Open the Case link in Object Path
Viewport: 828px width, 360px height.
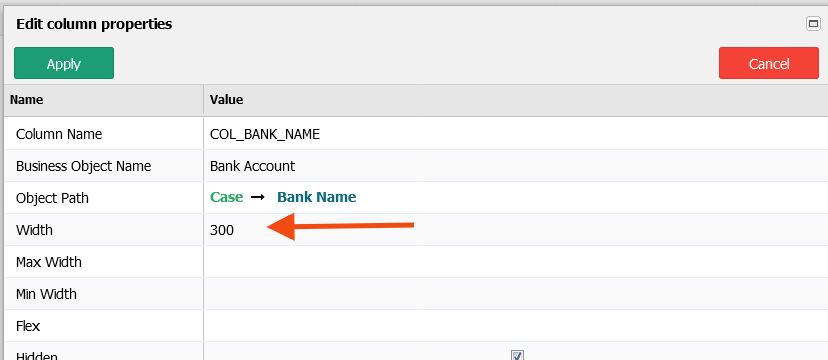tap(227, 197)
